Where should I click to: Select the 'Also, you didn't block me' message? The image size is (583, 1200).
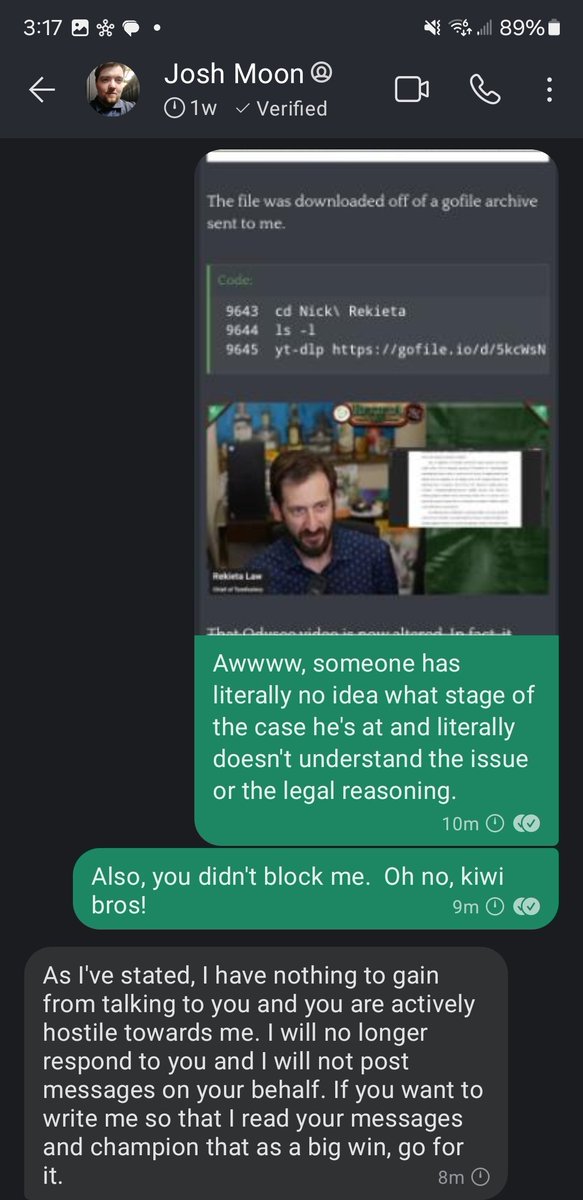316,889
